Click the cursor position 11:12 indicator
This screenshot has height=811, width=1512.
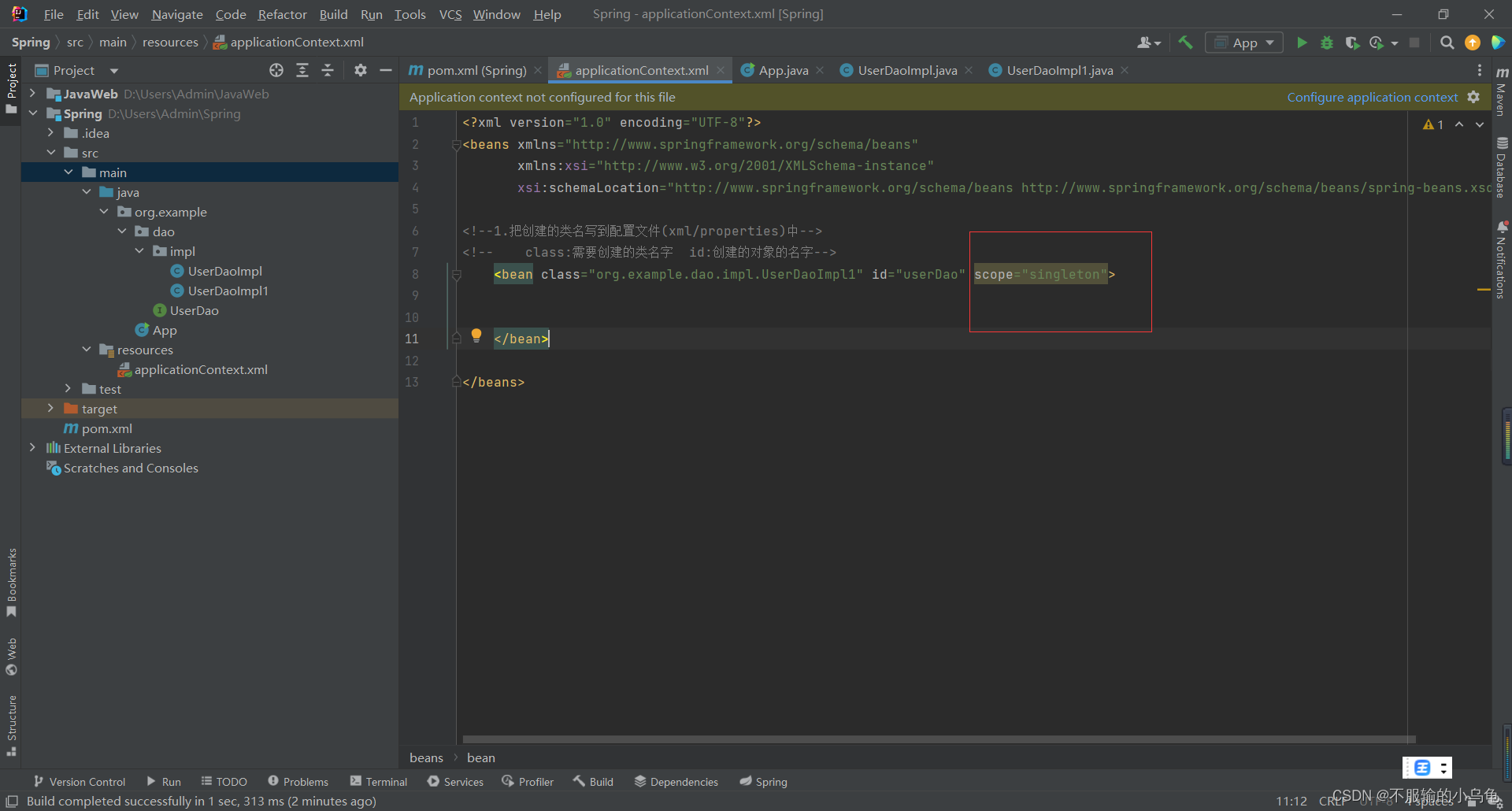tap(1291, 801)
